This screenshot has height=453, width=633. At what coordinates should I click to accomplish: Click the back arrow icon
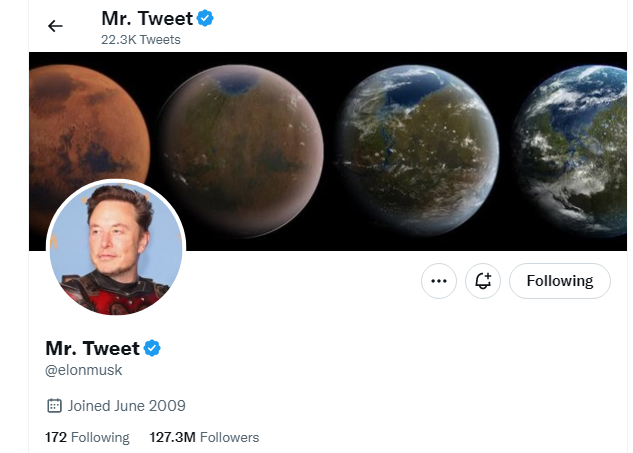(55, 26)
